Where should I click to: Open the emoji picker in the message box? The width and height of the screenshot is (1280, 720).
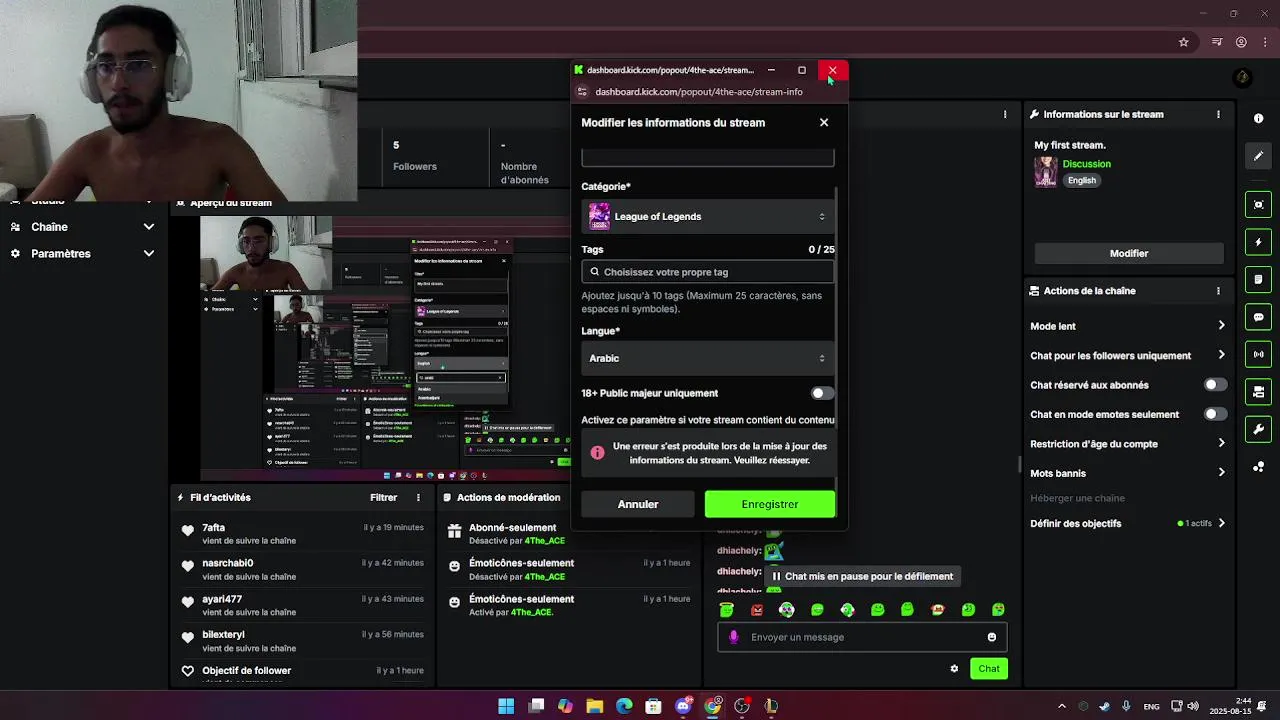(992, 637)
